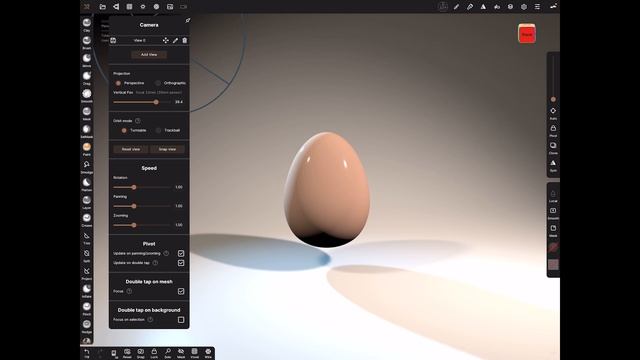Click the Mask button in bottom bar
Viewport: 640px width, 360px height.
coord(181,353)
